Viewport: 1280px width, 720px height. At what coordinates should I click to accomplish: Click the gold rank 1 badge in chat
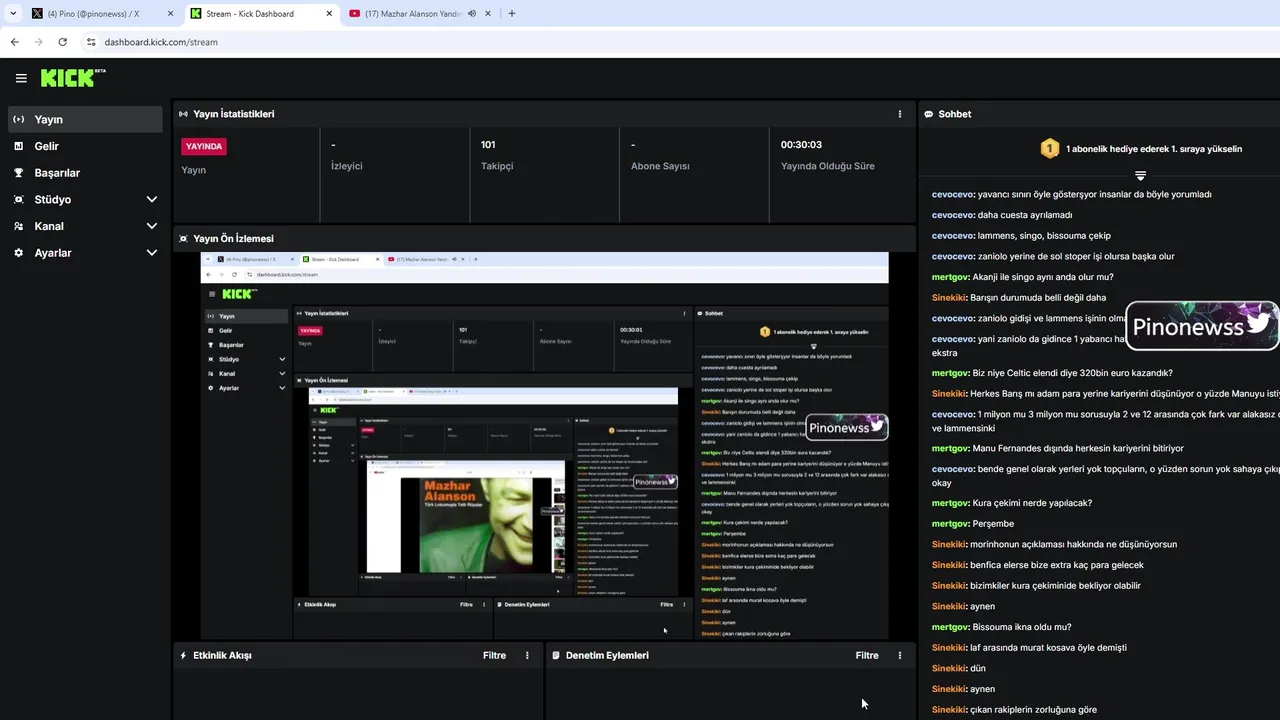[1049, 149]
